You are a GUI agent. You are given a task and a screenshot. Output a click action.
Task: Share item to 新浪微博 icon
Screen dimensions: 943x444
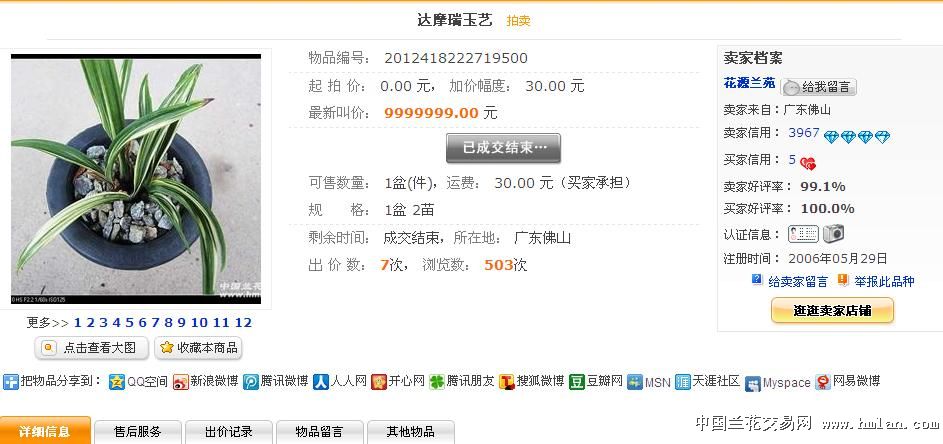180,382
